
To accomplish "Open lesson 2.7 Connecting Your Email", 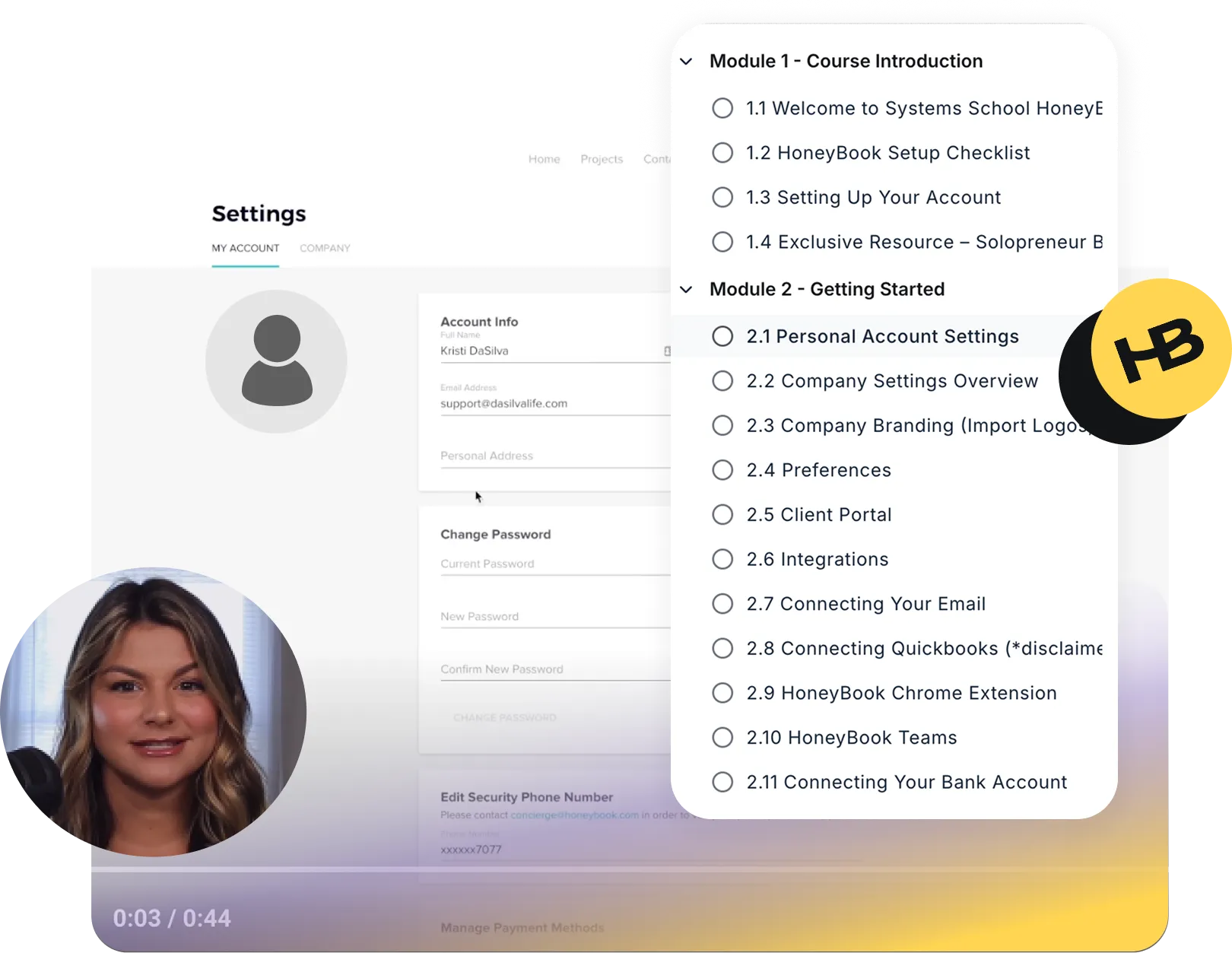I will (x=865, y=604).
